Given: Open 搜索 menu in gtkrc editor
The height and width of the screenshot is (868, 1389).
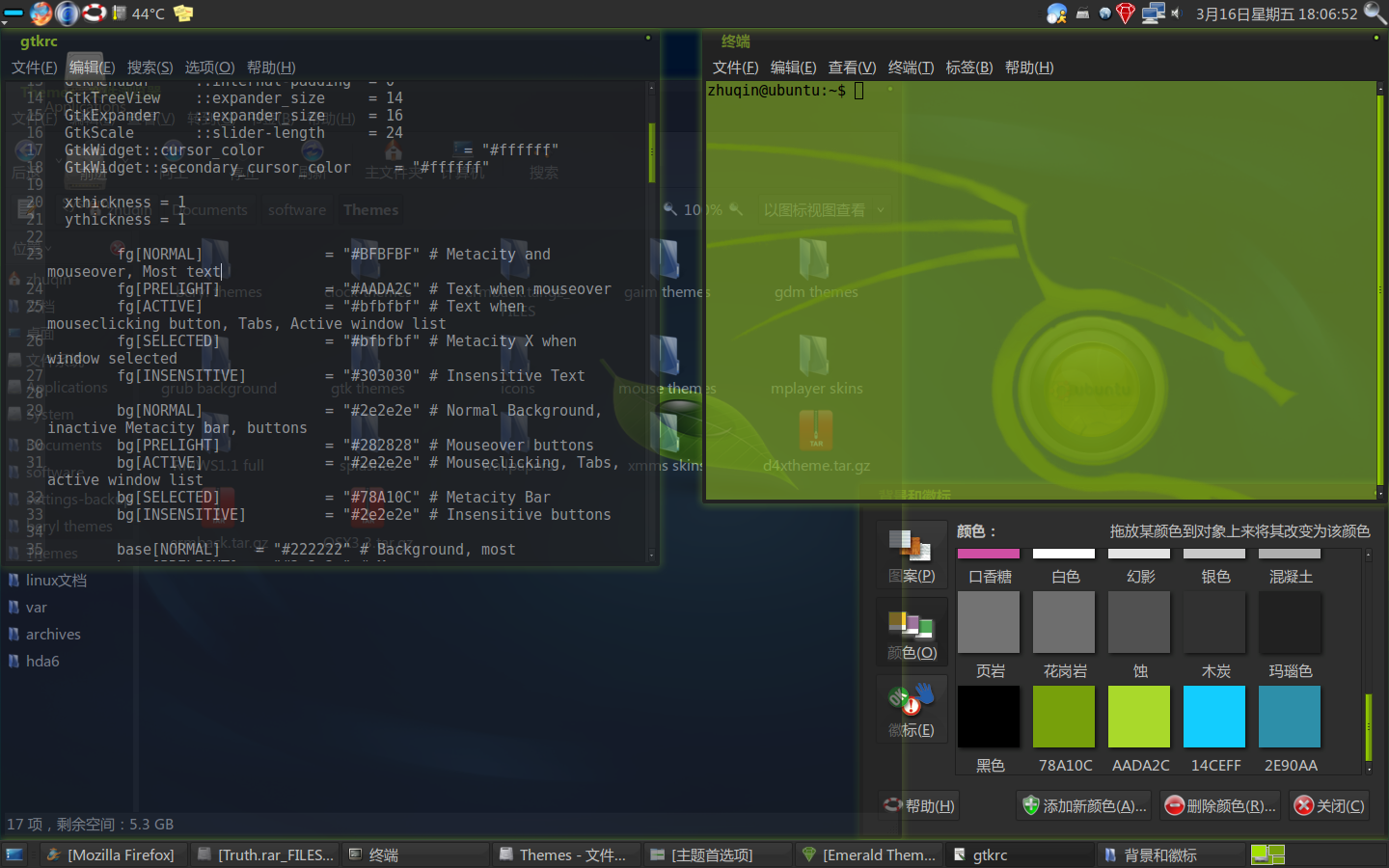Looking at the screenshot, I should [150, 68].
